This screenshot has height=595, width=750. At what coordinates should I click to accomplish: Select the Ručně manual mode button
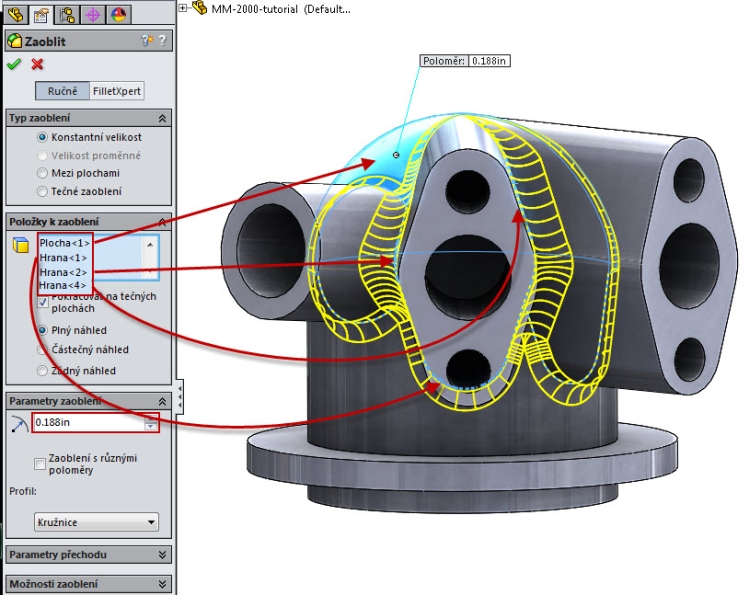[62, 91]
